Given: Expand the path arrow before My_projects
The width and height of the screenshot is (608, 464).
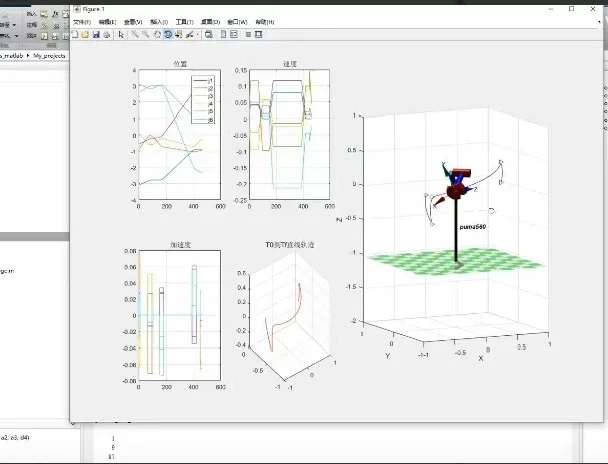Looking at the screenshot, I should (x=28, y=56).
